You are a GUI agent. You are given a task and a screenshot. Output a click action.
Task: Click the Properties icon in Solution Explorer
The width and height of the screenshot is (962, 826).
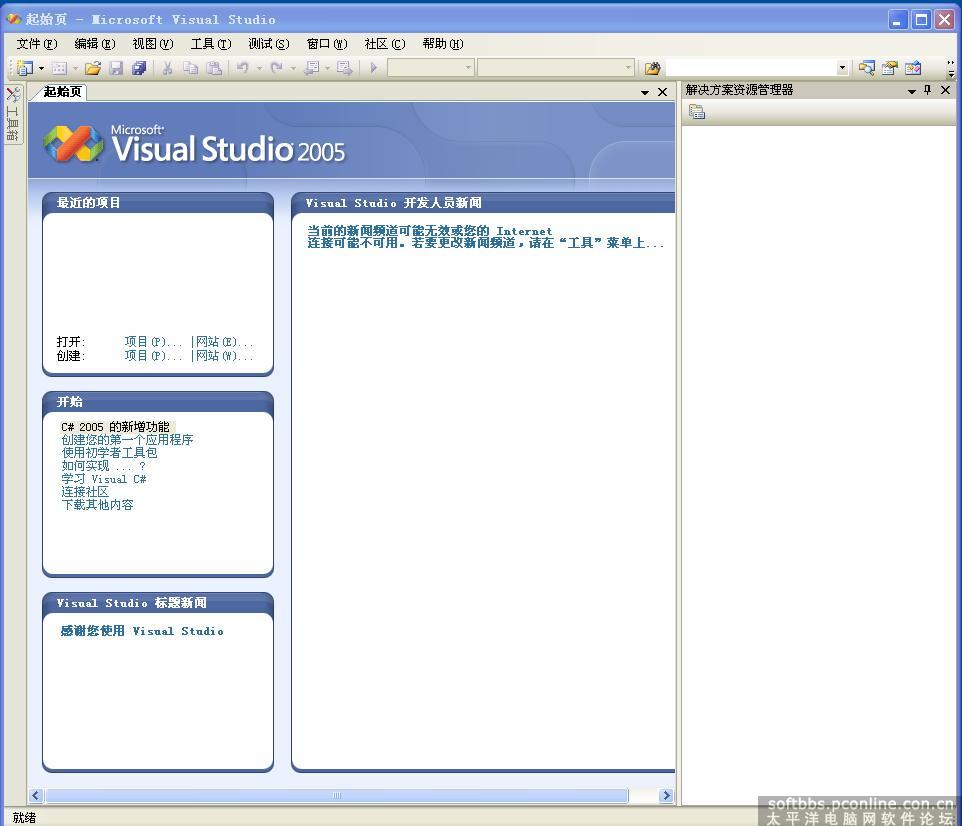[697, 112]
